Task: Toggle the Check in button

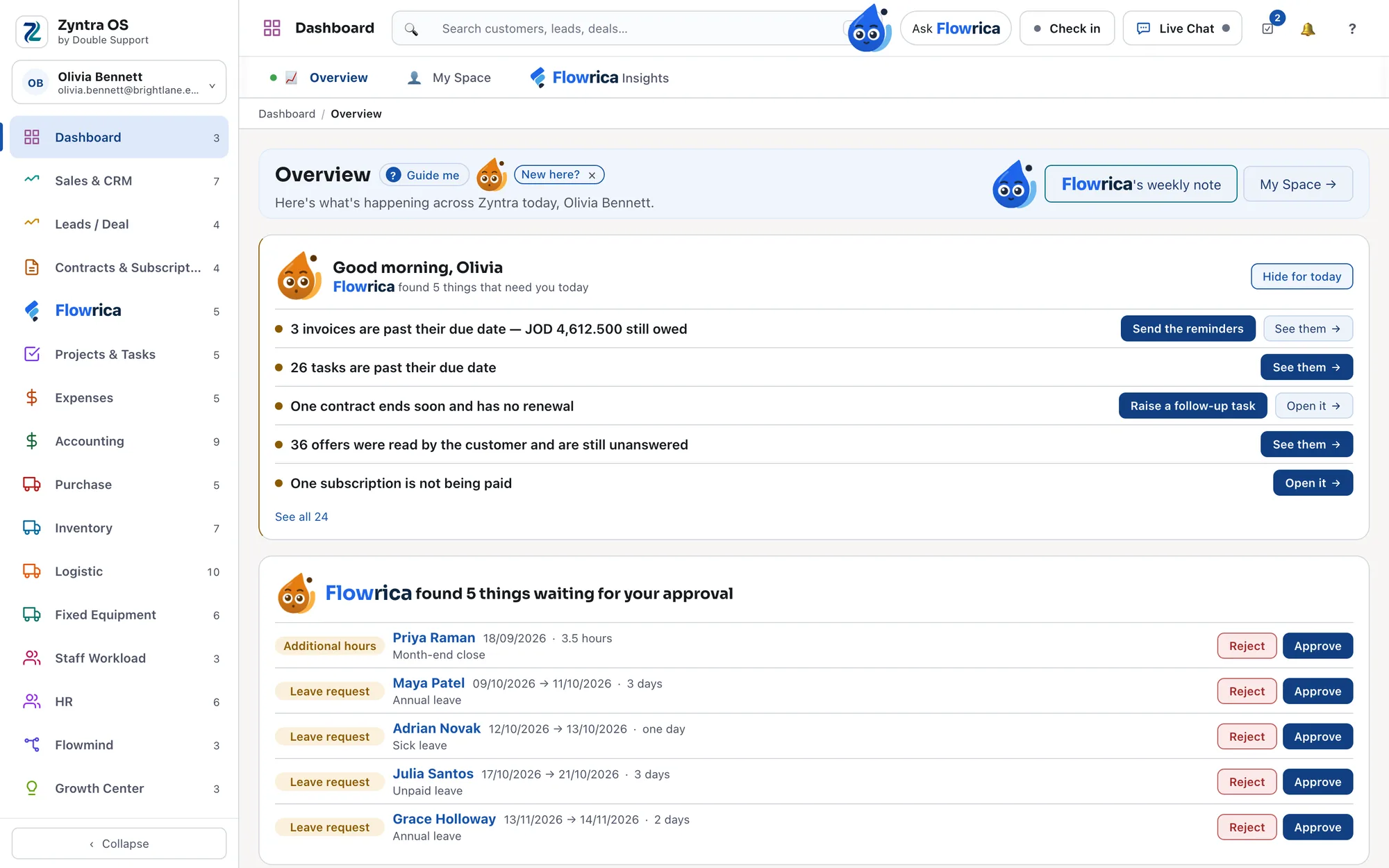Action: [1067, 28]
